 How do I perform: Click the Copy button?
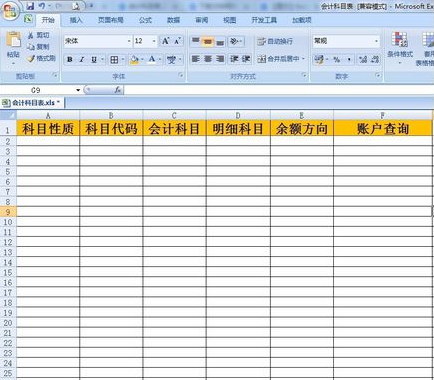tap(39, 47)
